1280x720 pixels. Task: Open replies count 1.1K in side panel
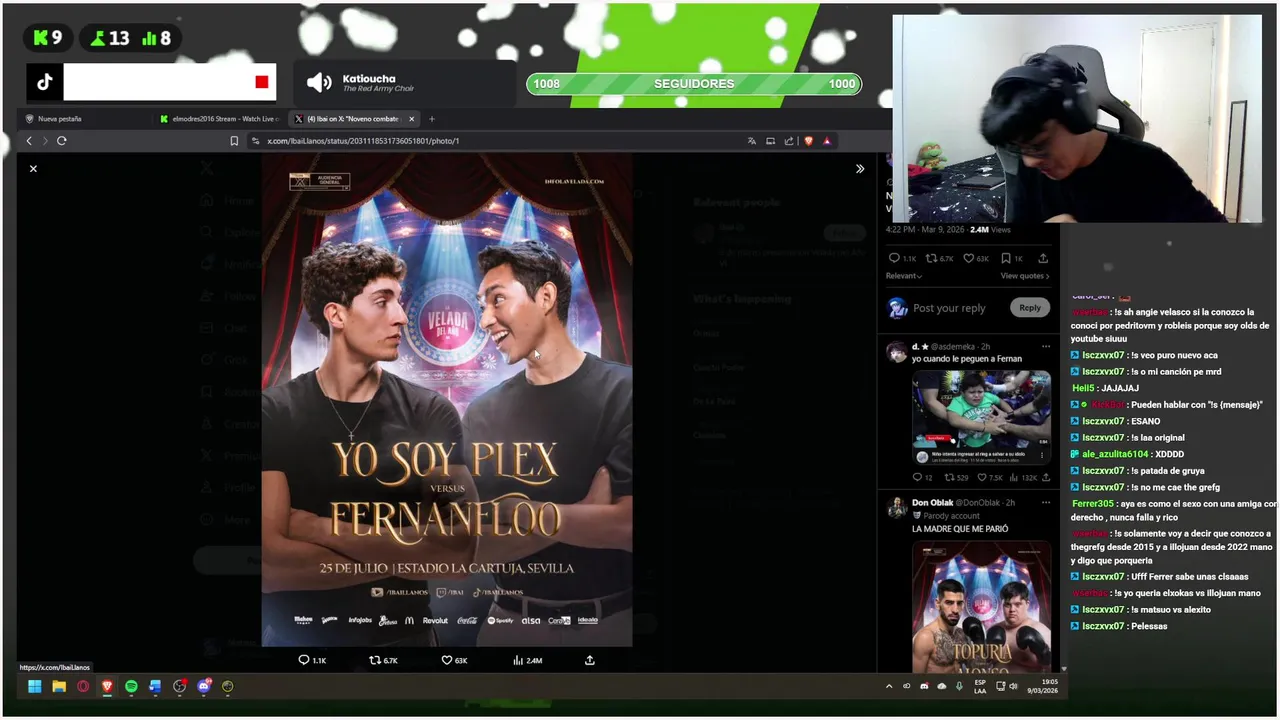click(902, 259)
